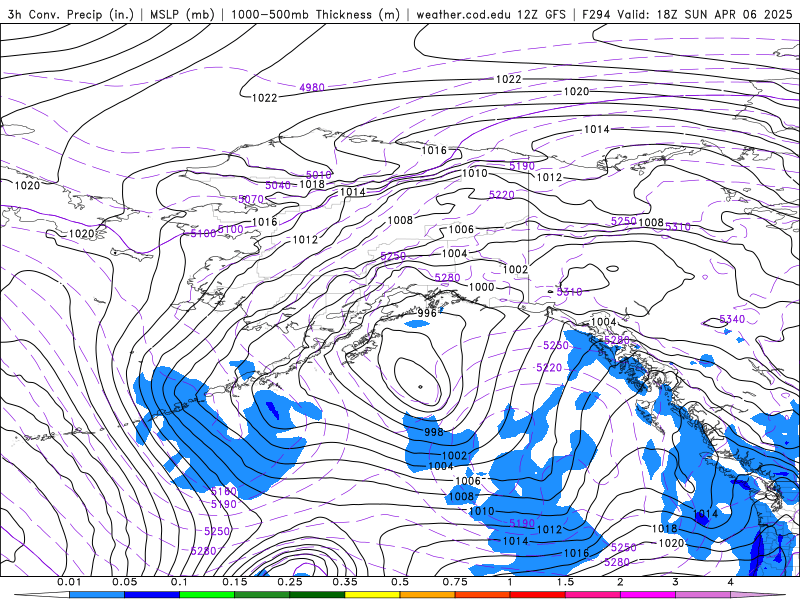Click the bright green 0.1–0.15 legend color segment
800x600 pixels.
207,595
